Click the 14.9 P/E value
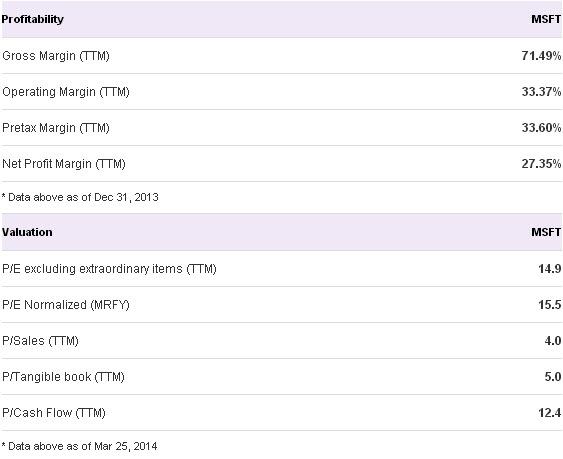This screenshot has height=459, width=563. tap(549, 269)
